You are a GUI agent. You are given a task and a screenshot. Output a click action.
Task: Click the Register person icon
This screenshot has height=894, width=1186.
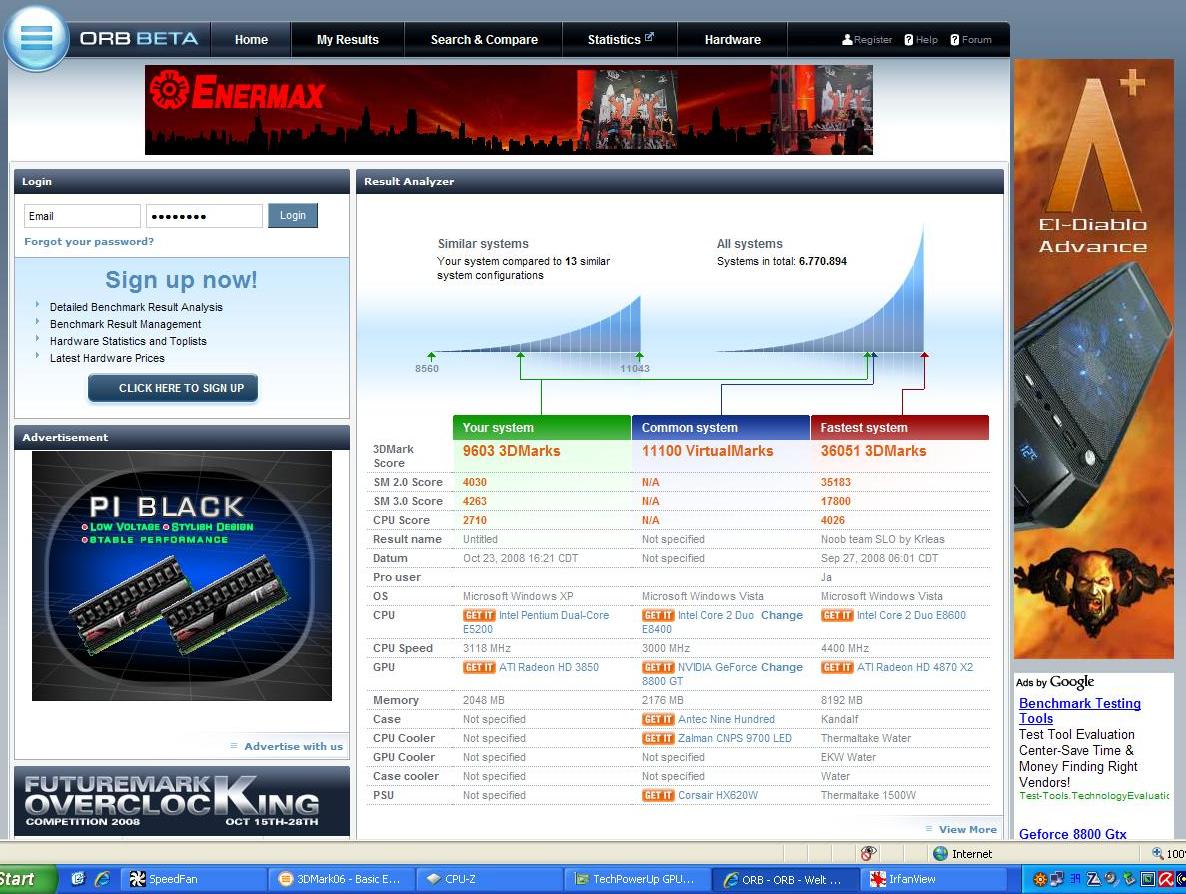847,39
